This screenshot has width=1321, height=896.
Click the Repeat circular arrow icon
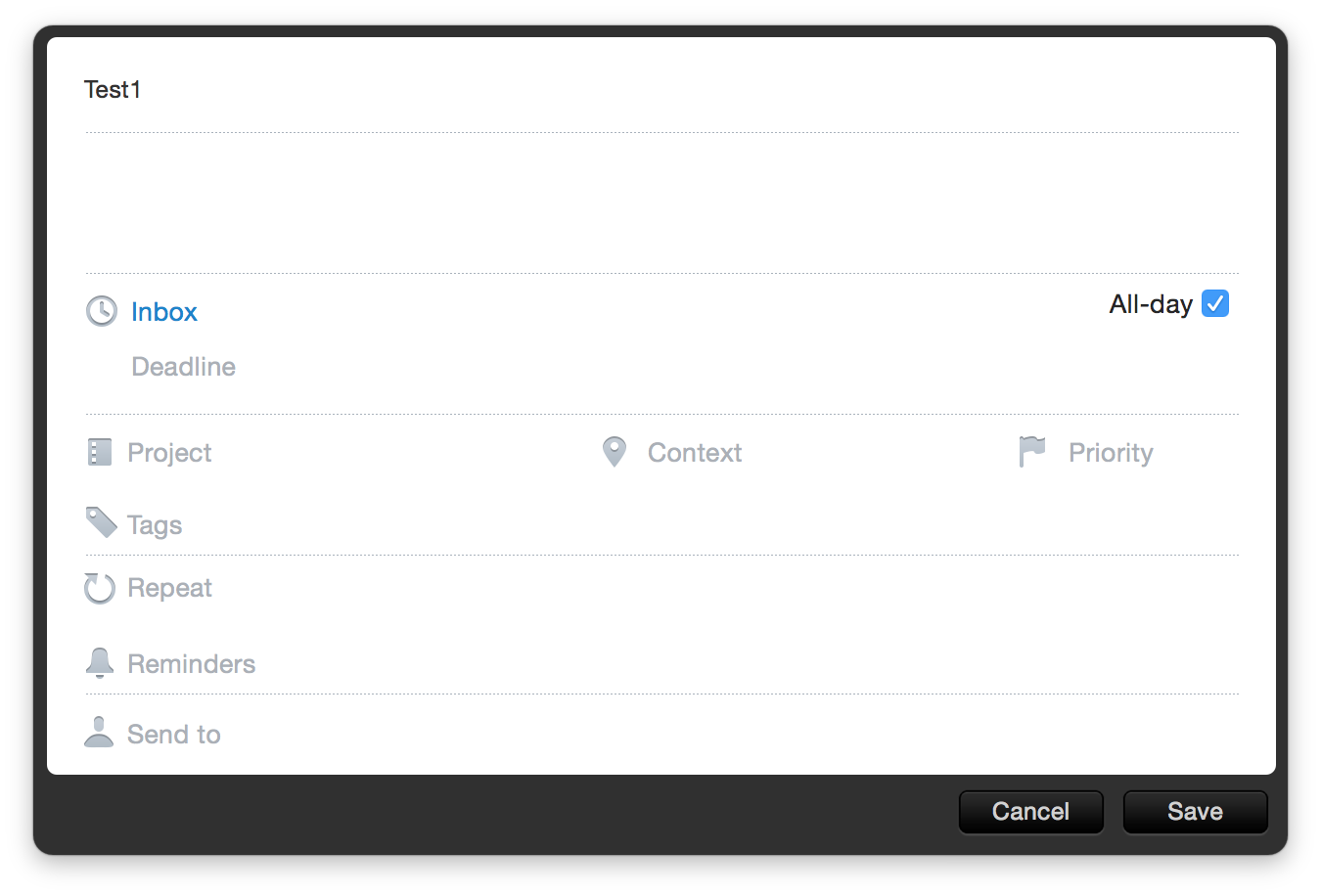100,588
